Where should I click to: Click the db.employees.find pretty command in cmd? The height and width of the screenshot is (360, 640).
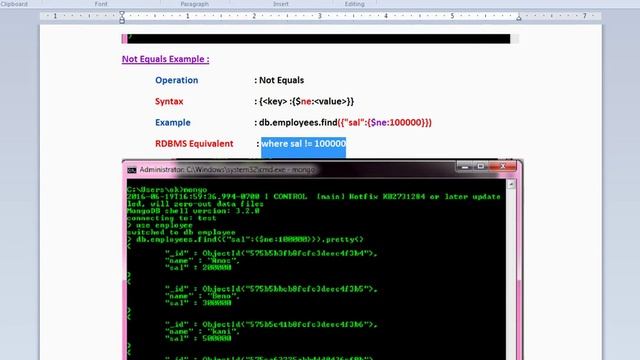click(245, 239)
